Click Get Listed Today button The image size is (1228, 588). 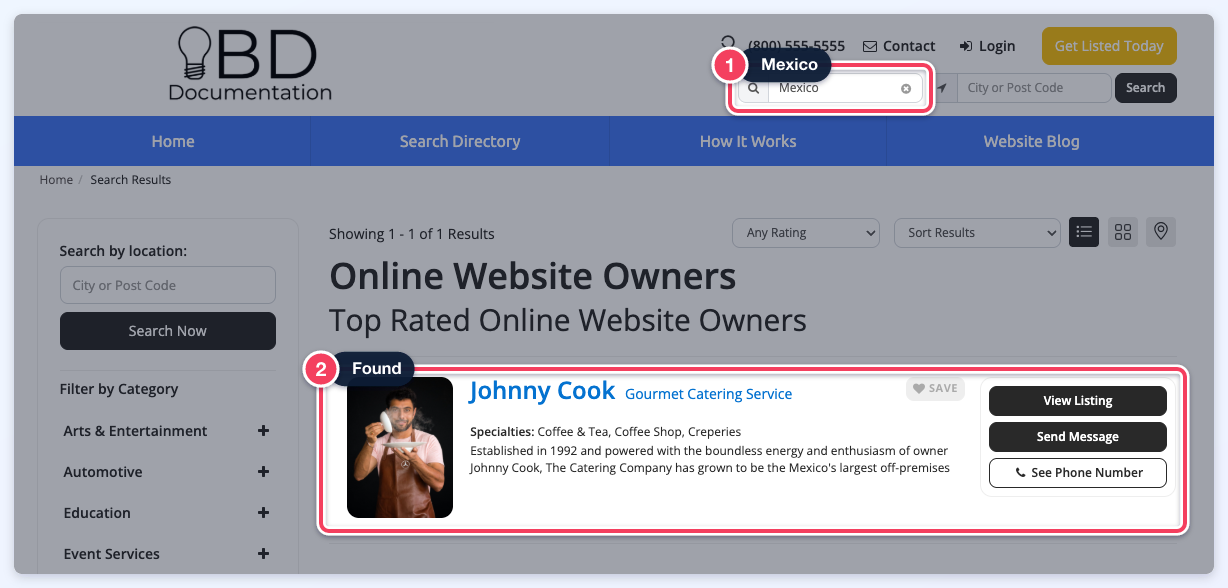(x=1109, y=46)
